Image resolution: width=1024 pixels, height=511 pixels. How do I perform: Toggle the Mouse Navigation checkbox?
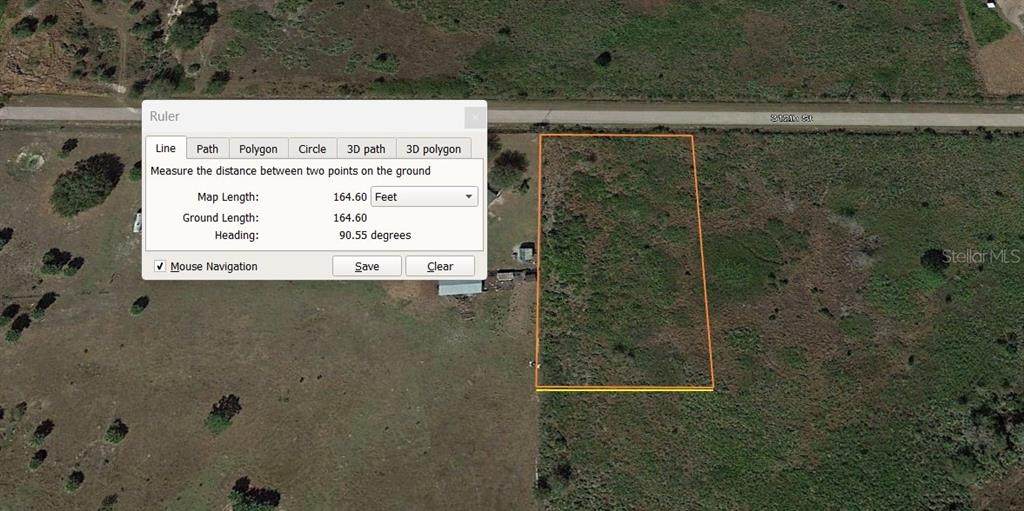click(x=160, y=267)
